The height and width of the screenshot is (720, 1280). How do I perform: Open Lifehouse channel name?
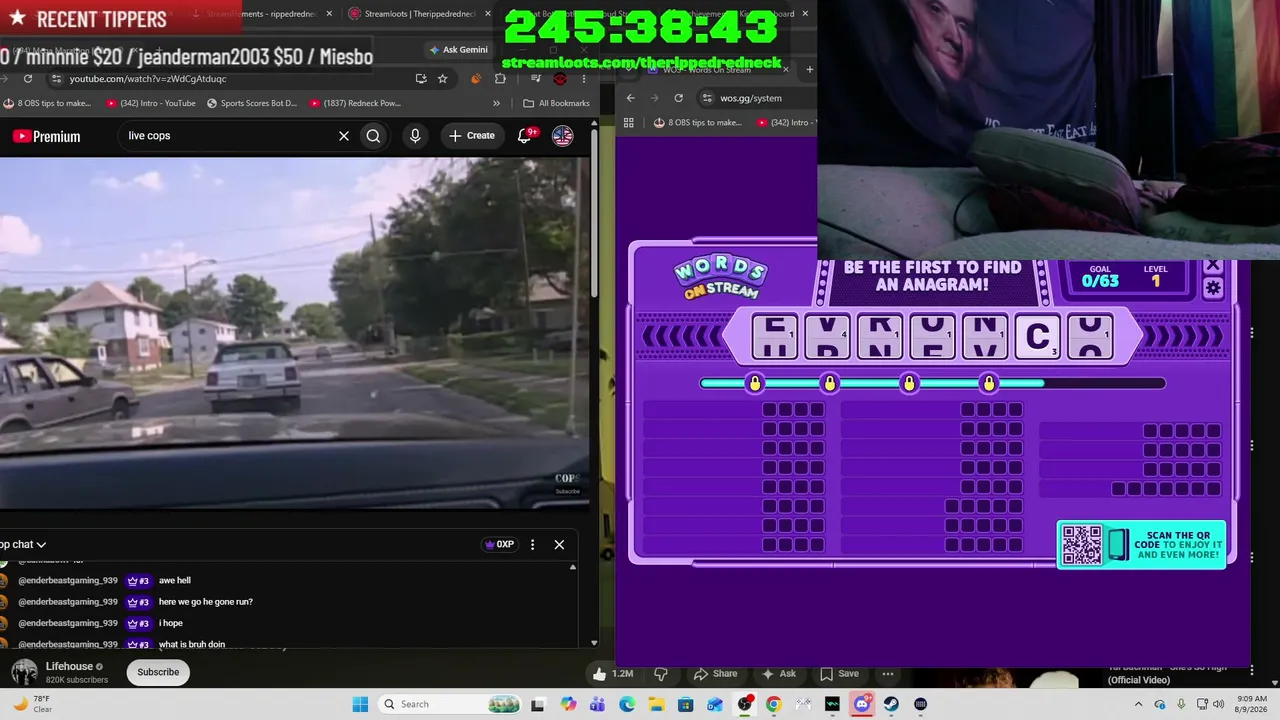69,666
